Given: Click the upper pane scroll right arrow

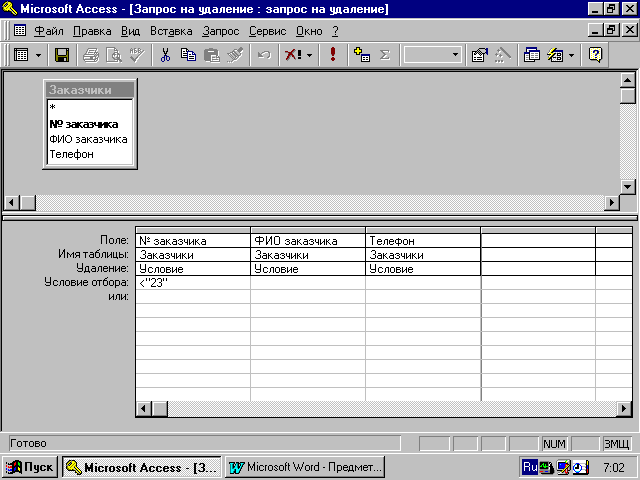Looking at the screenshot, I should 611,202.
